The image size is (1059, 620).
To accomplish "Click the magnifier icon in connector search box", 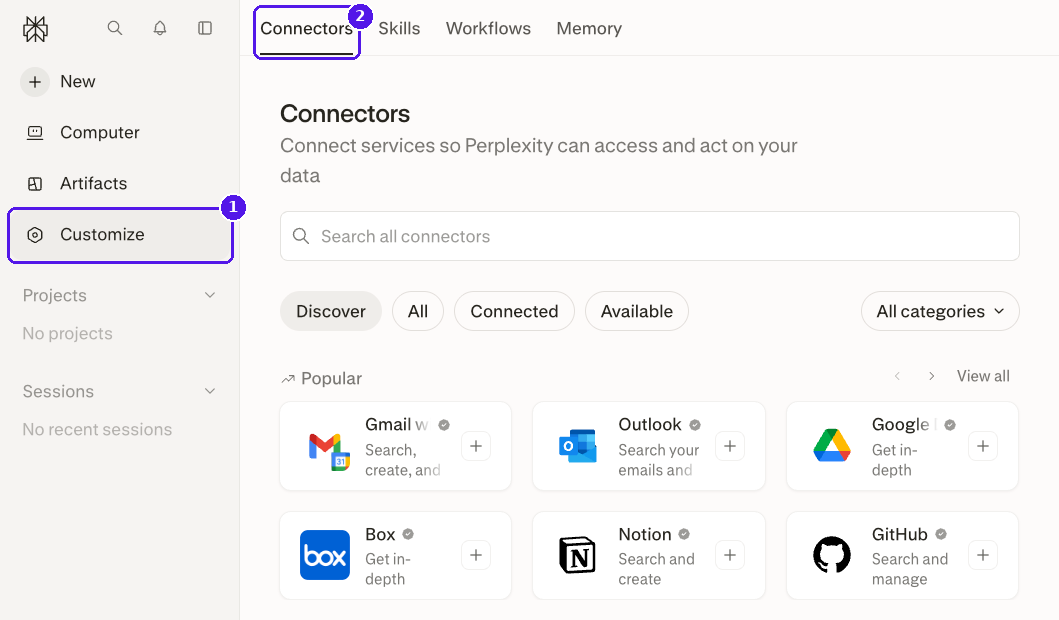I will click(x=301, y=236).
